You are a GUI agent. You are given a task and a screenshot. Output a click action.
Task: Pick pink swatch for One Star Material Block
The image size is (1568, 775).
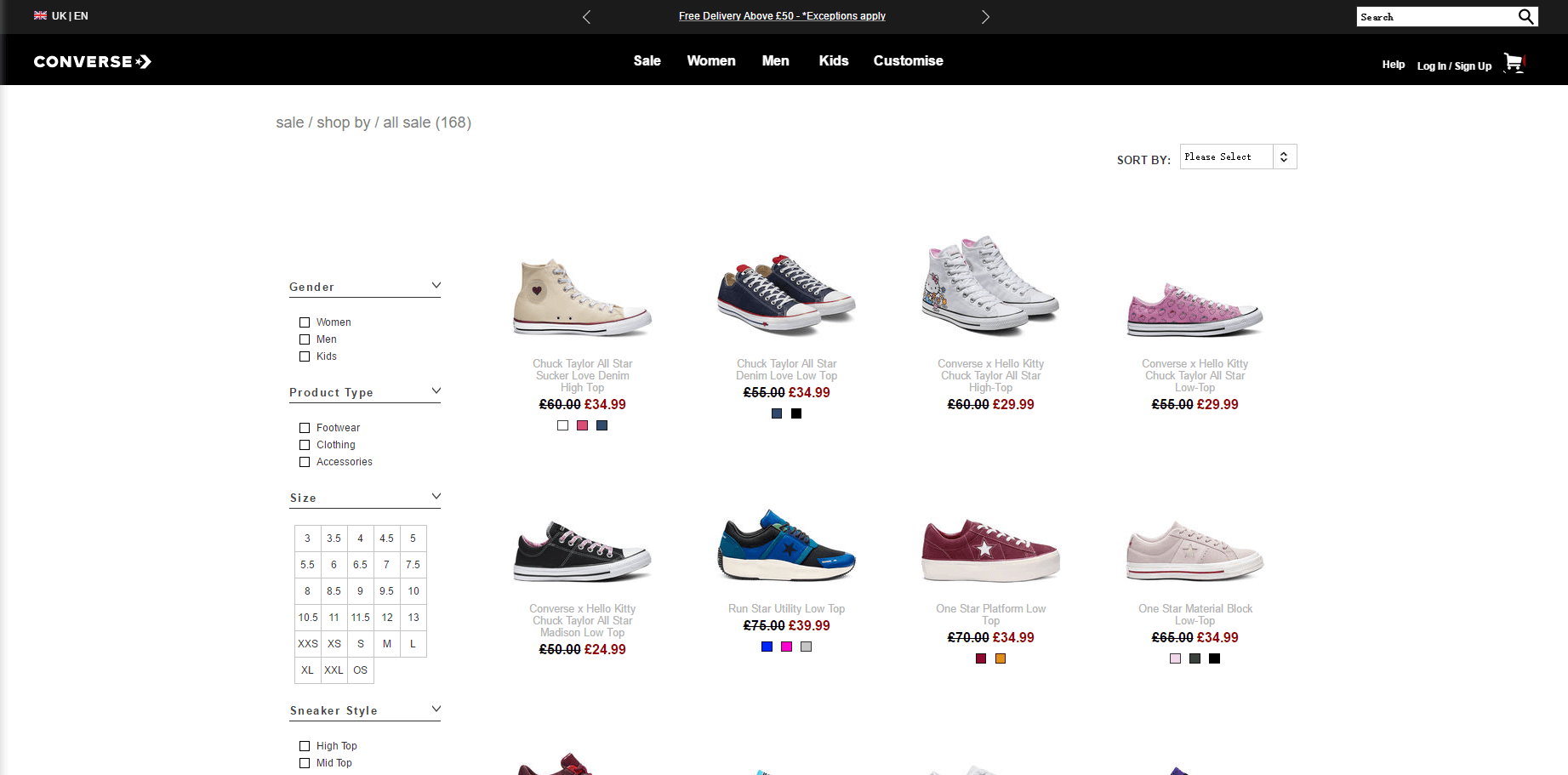(1175, 658)
